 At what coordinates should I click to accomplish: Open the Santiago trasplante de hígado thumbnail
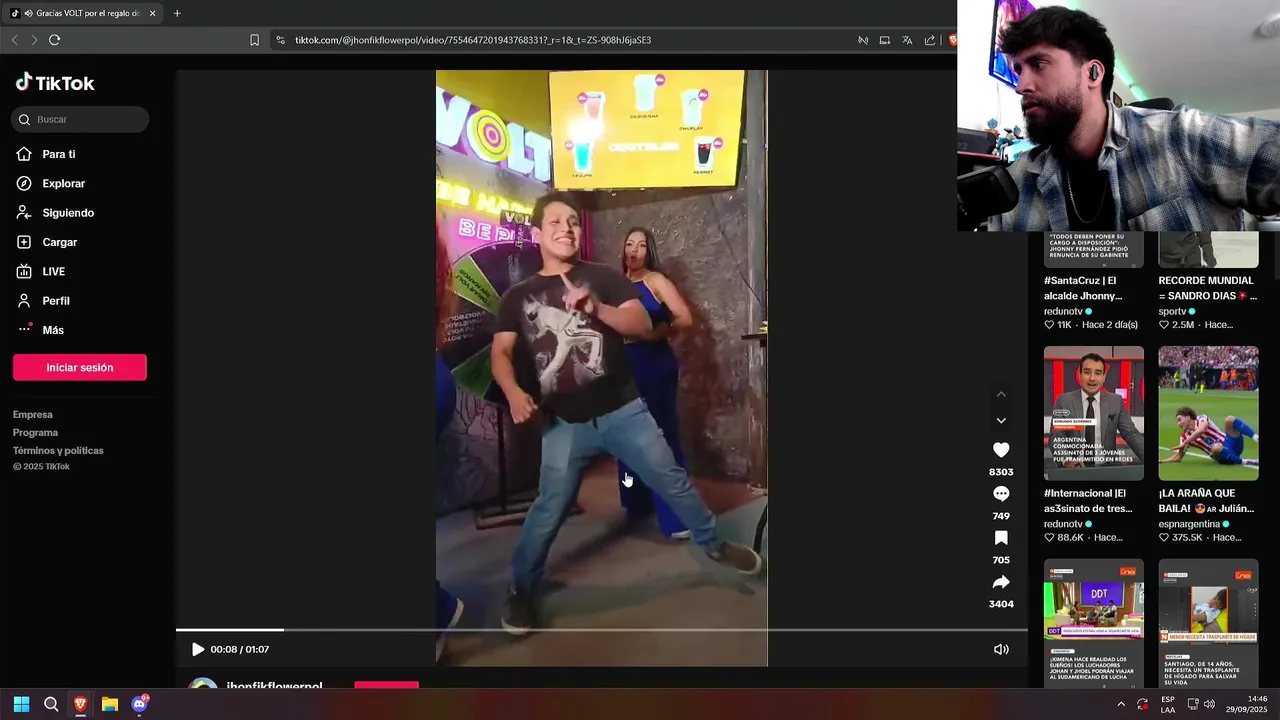coord(1208,622)
